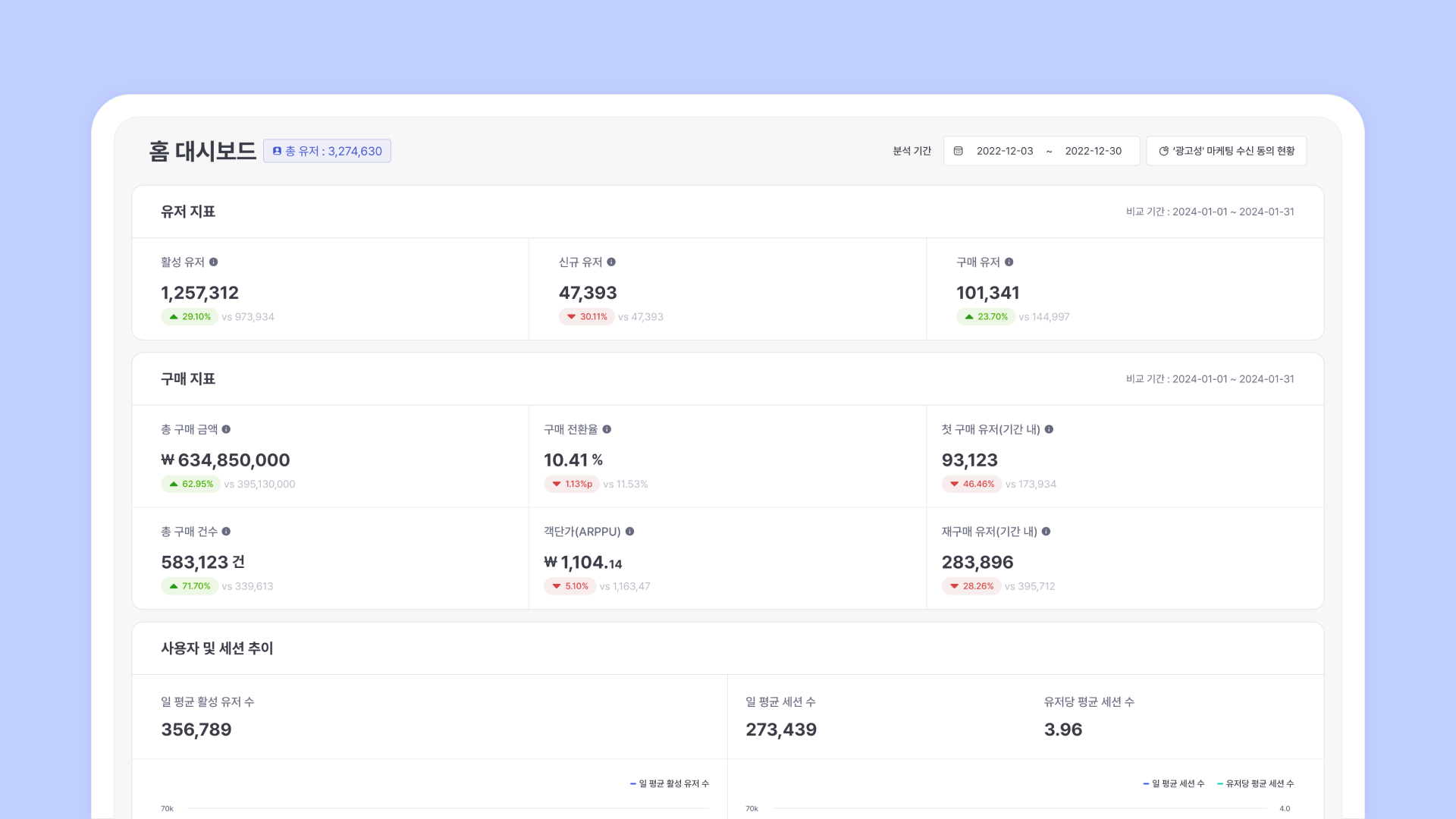Click the 46.46% red decrease badge
1456x819 pixels.
pyautogui.click(x=971, y=484)
